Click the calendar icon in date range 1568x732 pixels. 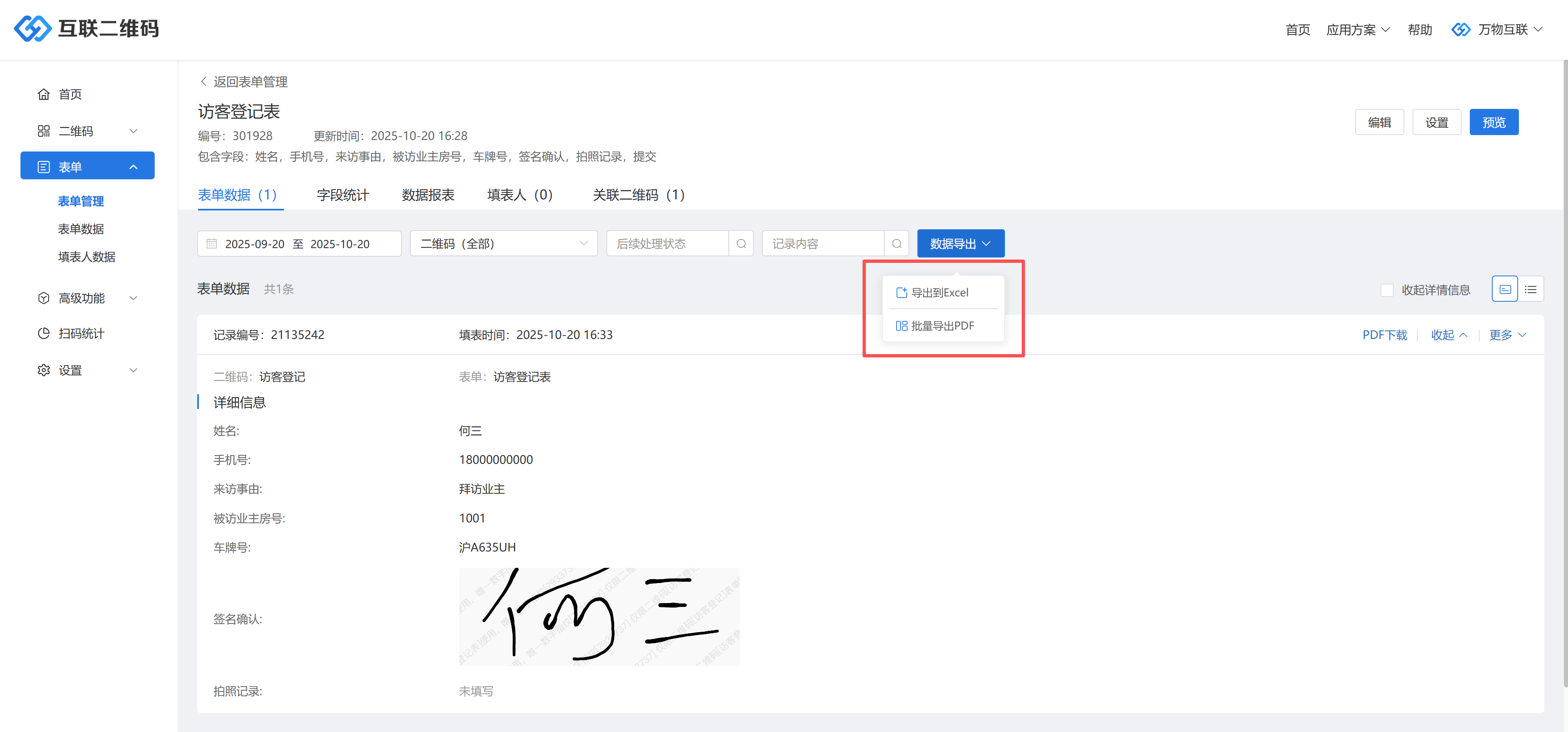tap(212, 244)
